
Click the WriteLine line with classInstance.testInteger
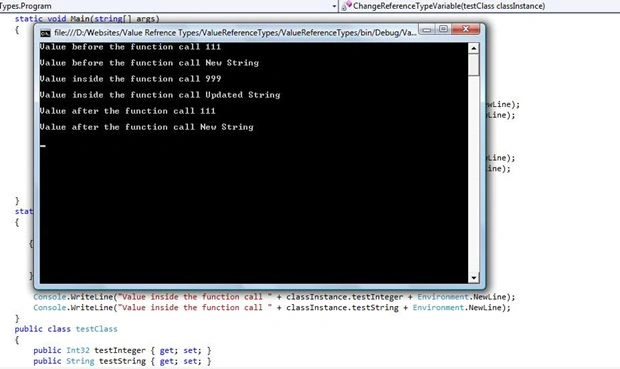click(x=274, y=297)
